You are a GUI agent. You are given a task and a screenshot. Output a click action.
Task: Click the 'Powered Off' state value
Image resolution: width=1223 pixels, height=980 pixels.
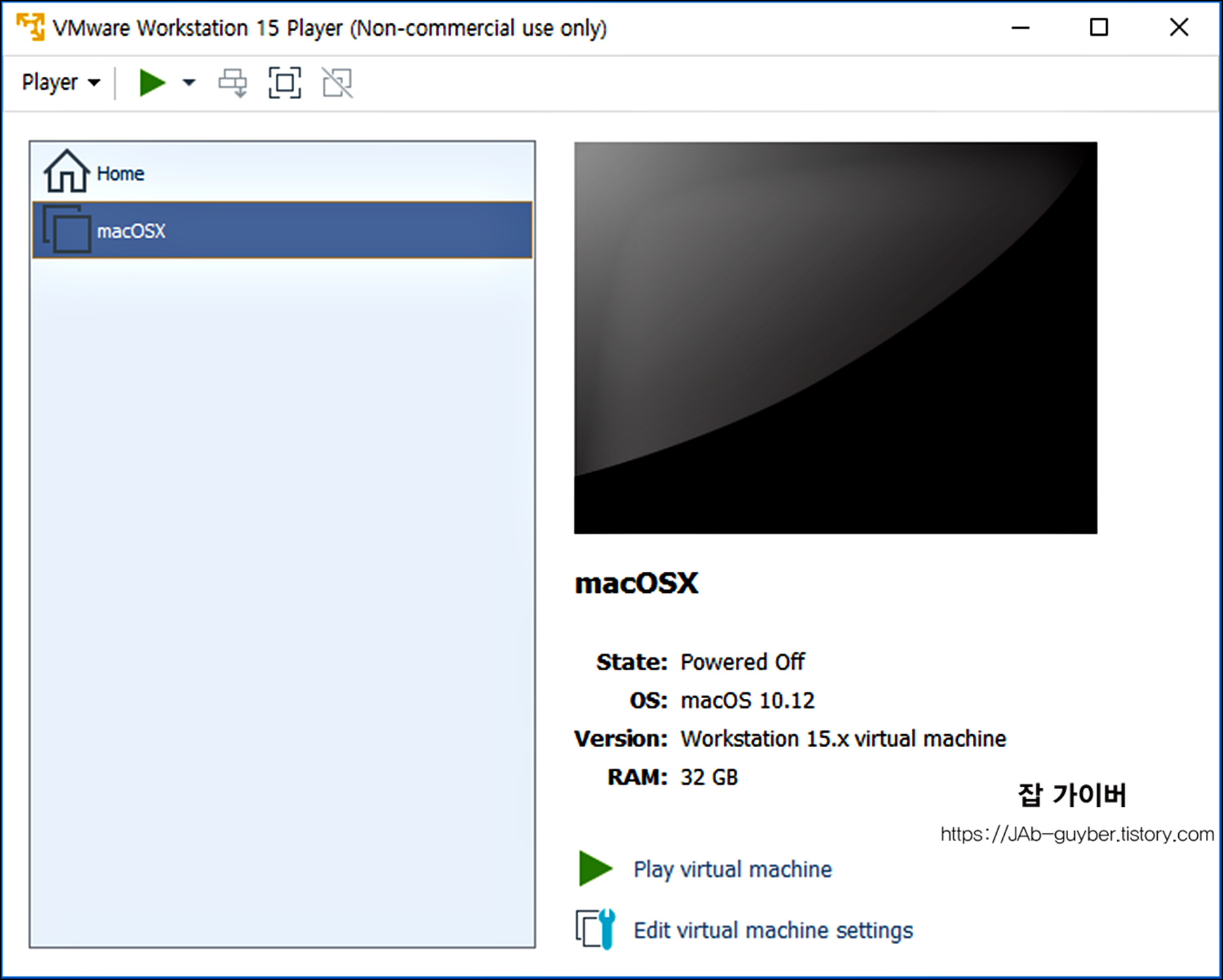click(743, 661)
